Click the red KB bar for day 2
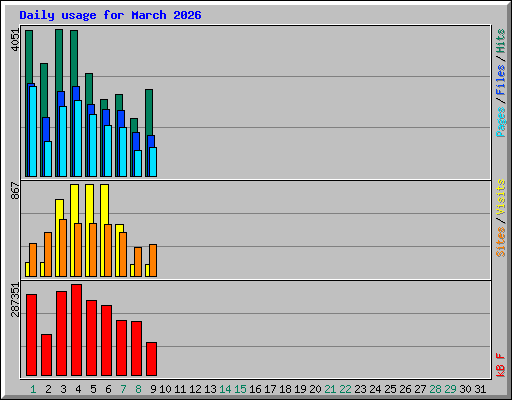Screen dimensions: 512x400 46,355
